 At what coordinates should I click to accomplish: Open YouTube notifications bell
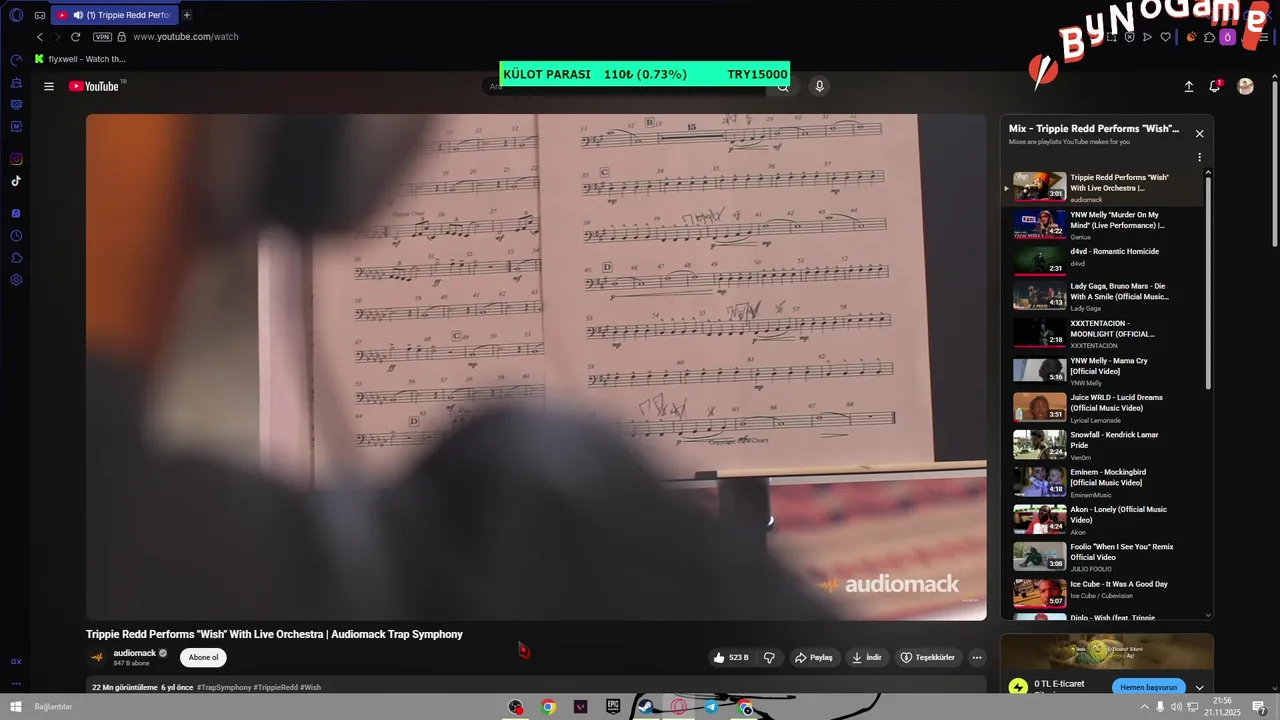[1215, 86]
